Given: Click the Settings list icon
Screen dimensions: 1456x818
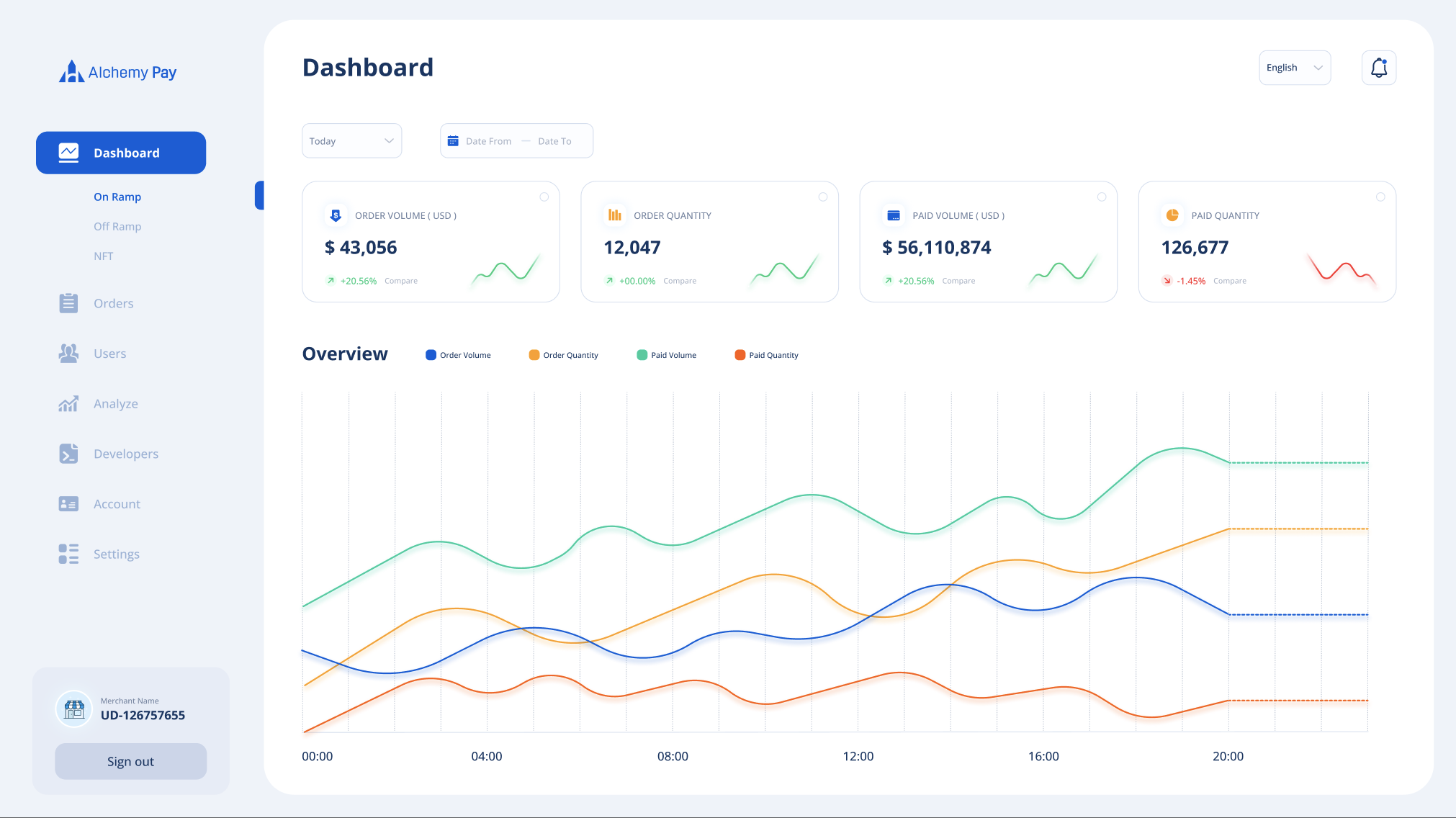Looking at the screenshot, I should pyautogui.click(x=68, y=554).
